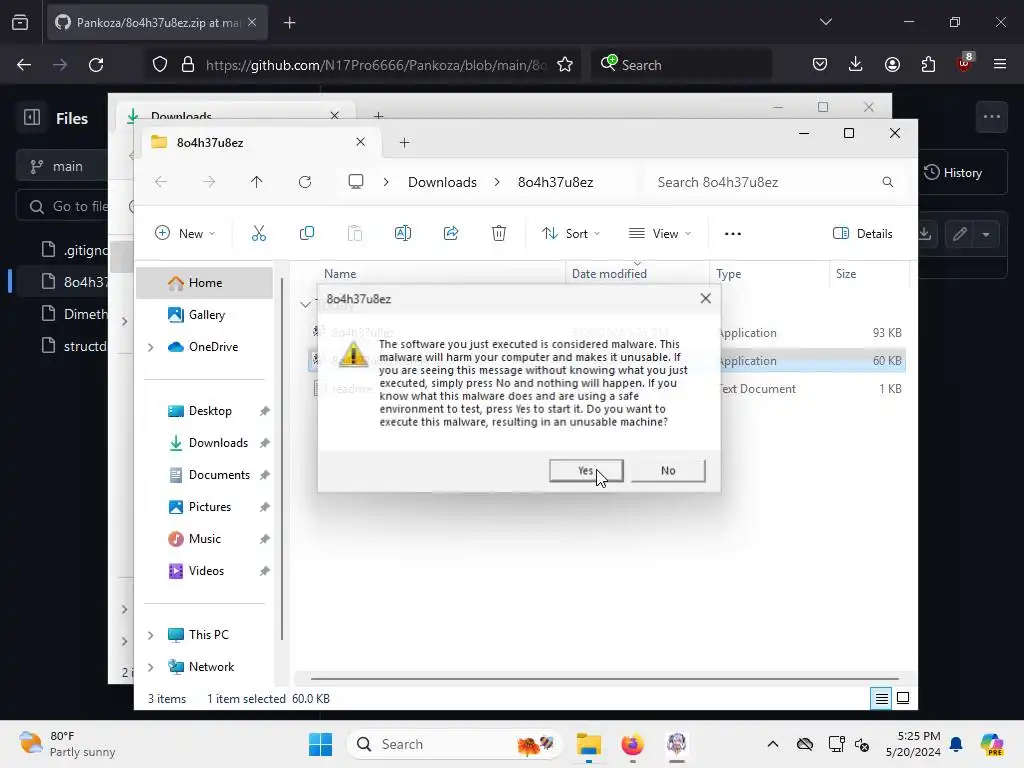Toggle the Details pane button
Screen dimensions: 1024x768
coord(863,233)
